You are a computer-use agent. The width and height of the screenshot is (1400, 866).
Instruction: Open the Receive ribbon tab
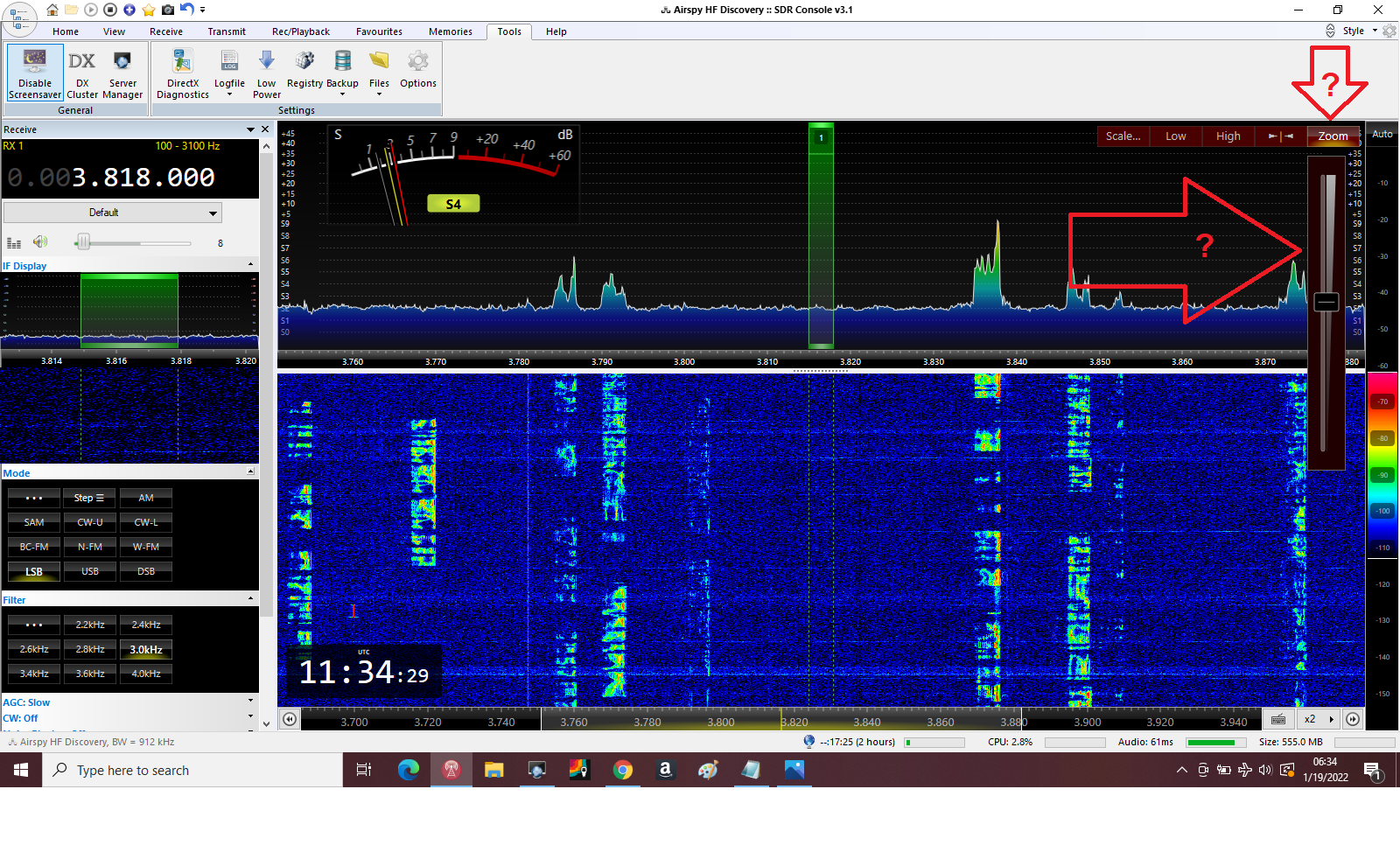pyautogui.click(x=165, y=31)
